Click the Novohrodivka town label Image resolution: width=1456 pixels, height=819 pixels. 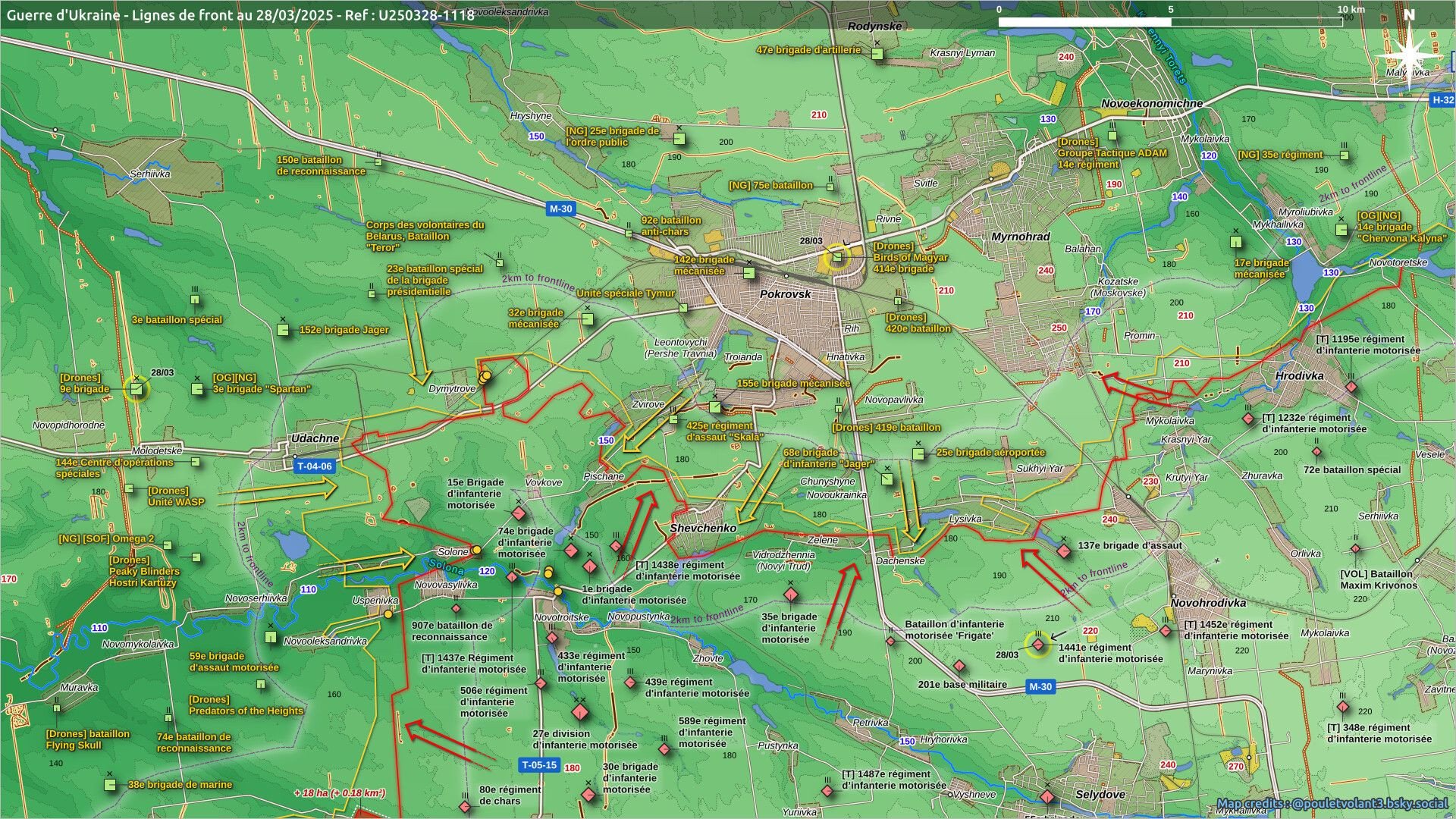[1208, 603]
